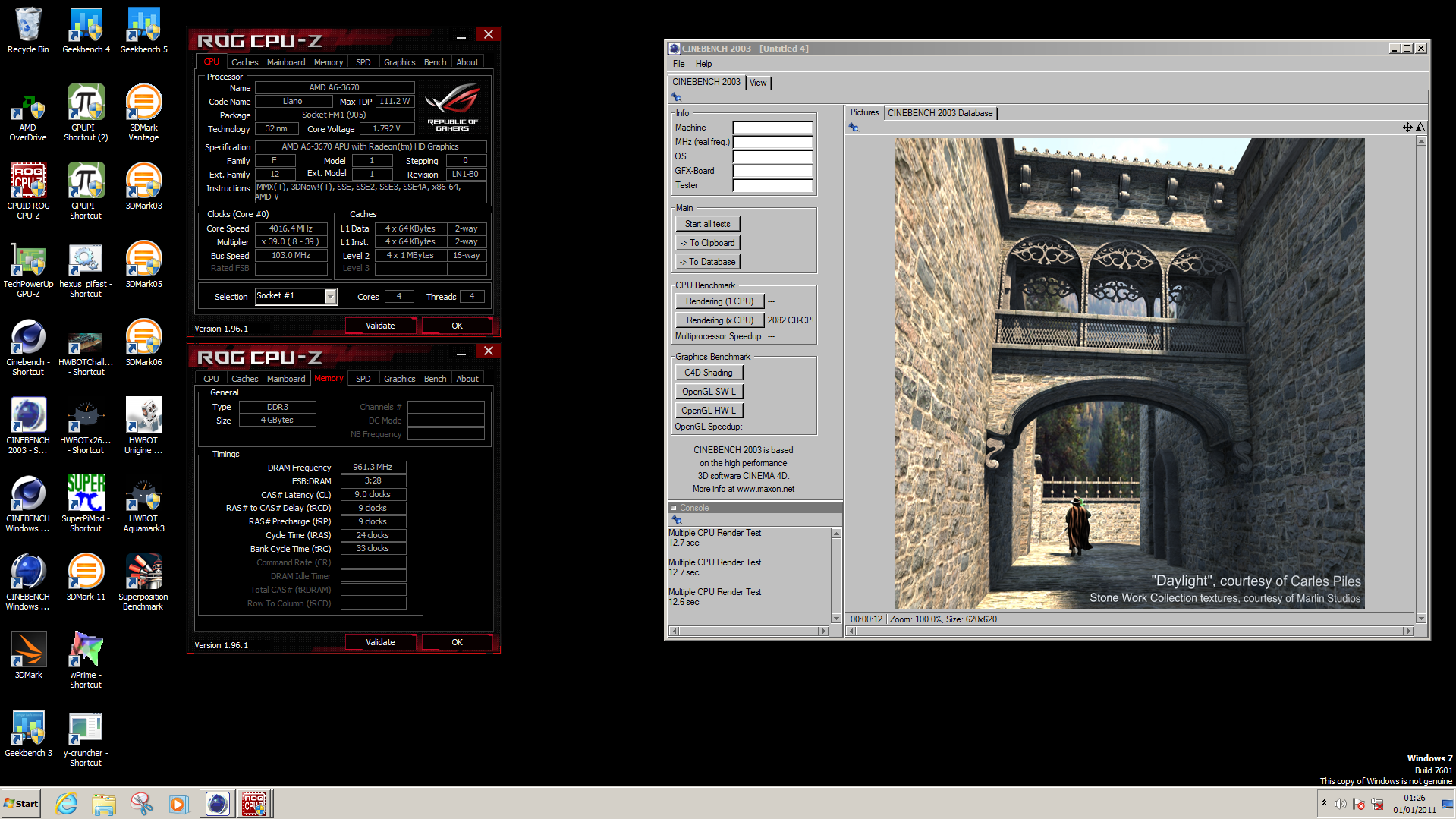Open Snipping Tool on taskbar
The height and width of the screenshot is (819, 1456).
point(141,804)
